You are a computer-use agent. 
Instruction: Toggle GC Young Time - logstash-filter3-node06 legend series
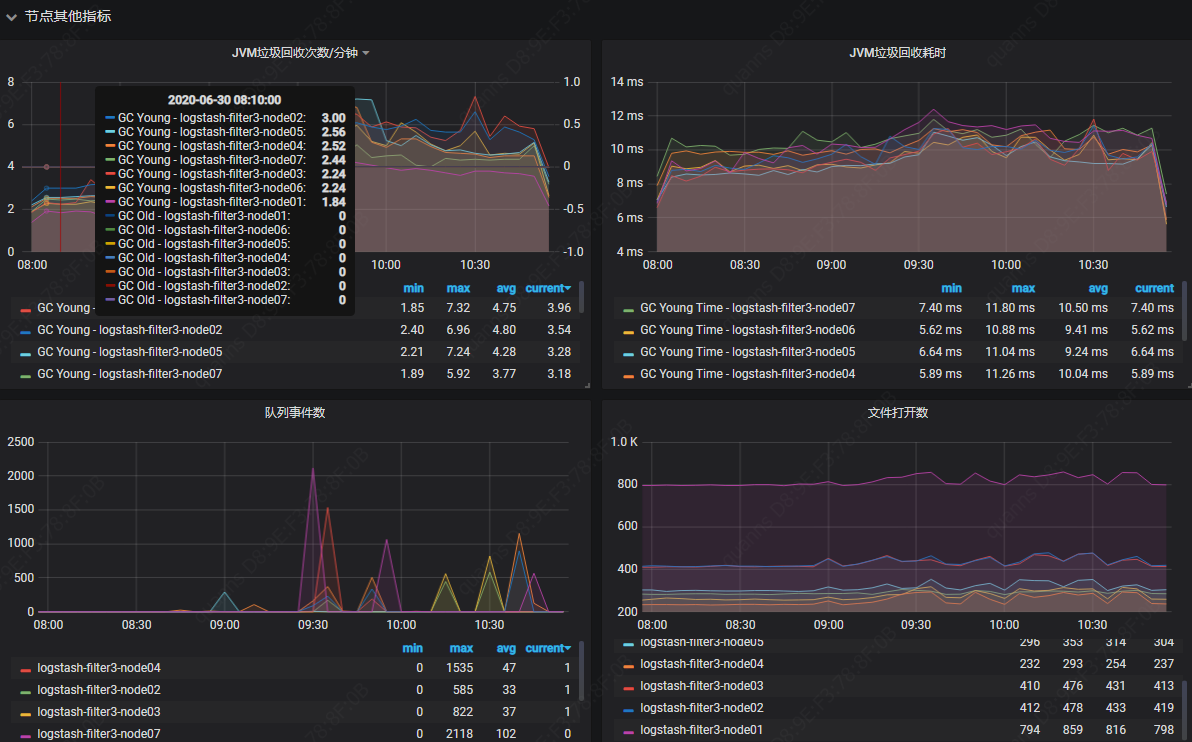(x=747, y=330)
